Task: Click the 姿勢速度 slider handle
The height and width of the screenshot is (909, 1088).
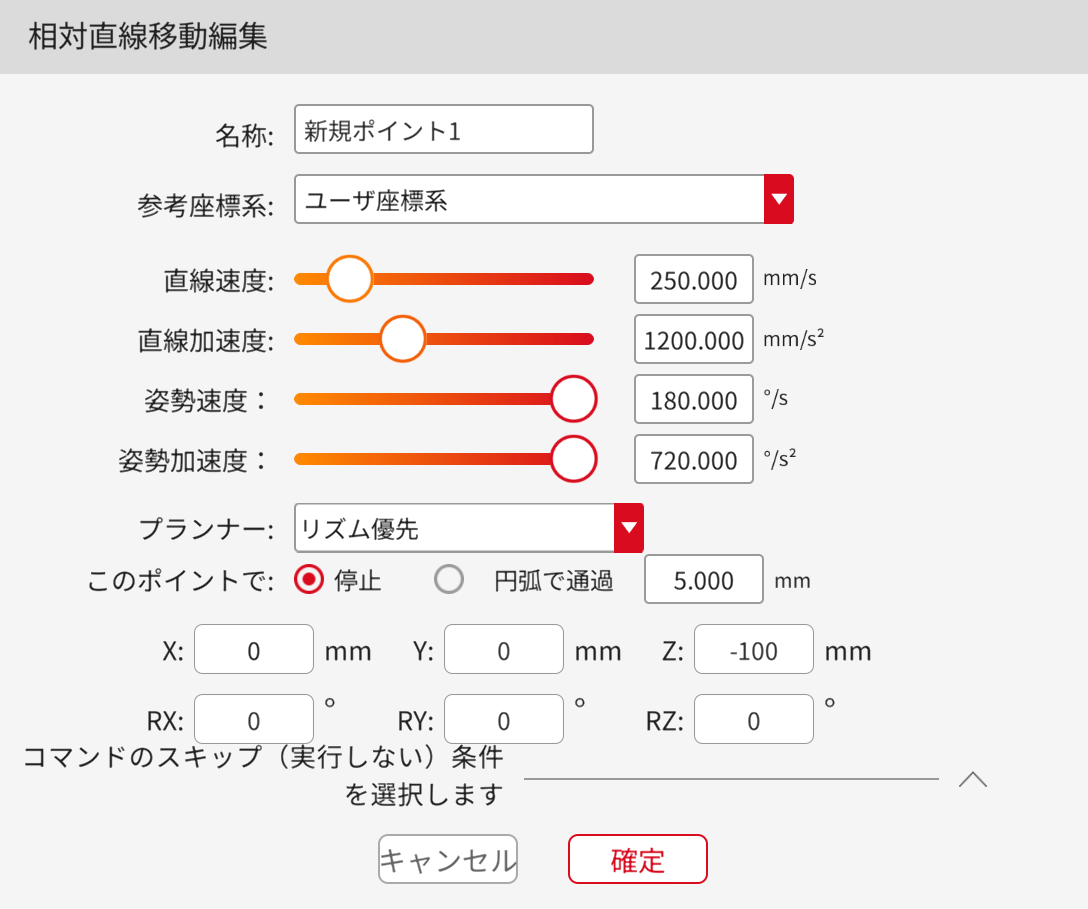Action: point(574,400)
